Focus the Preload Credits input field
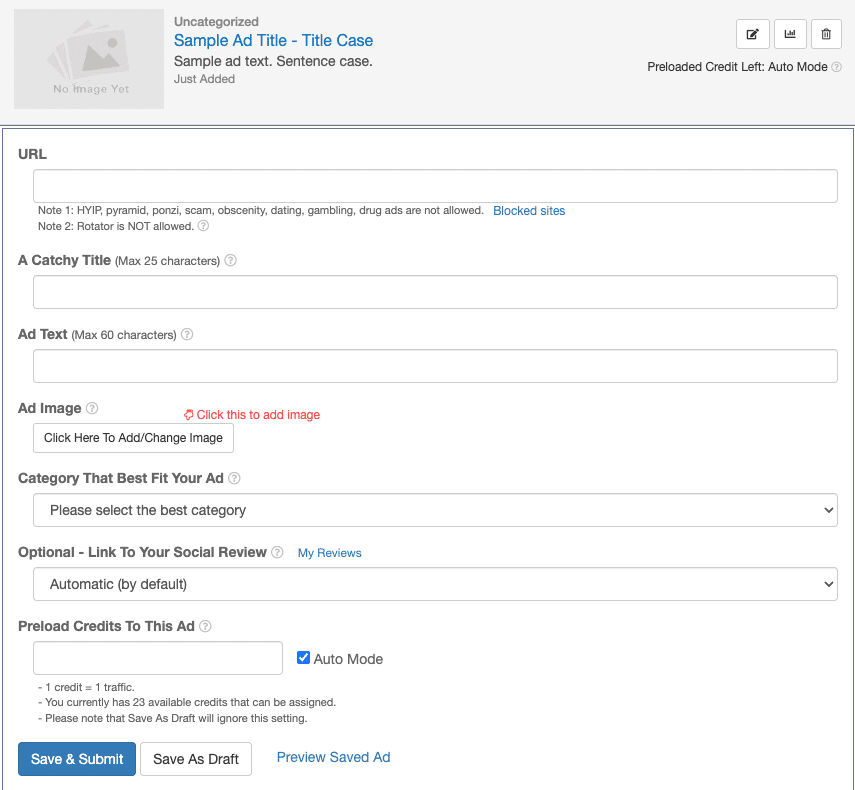The height and width of the screenshot is (790, 855). tap(158, 658)
